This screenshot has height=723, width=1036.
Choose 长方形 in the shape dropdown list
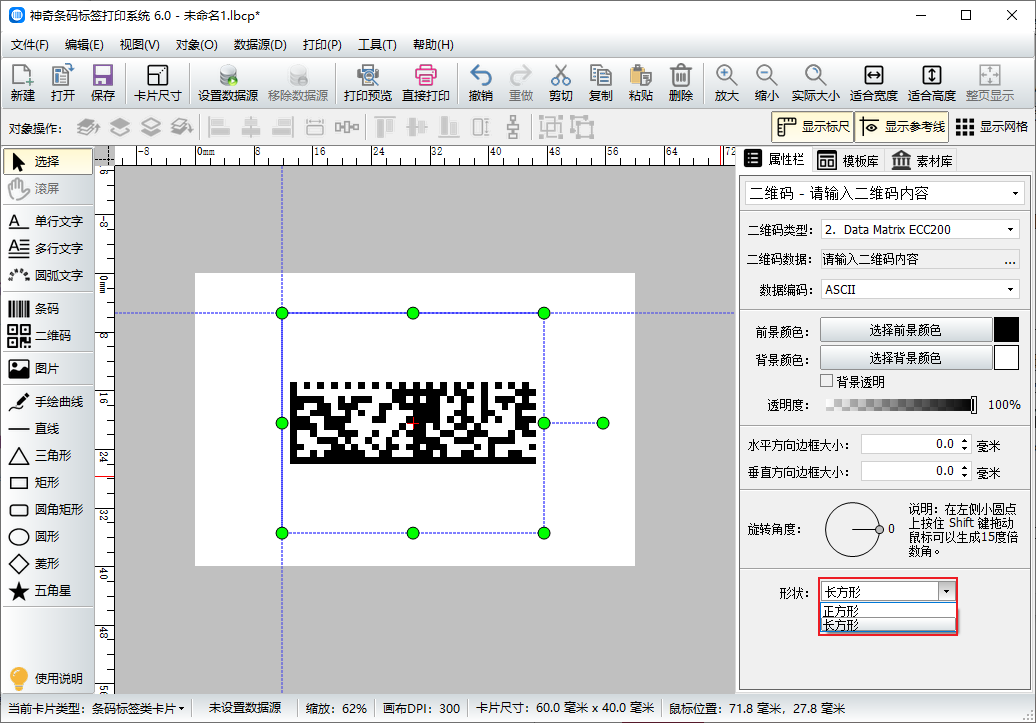[x=888, y=625]
